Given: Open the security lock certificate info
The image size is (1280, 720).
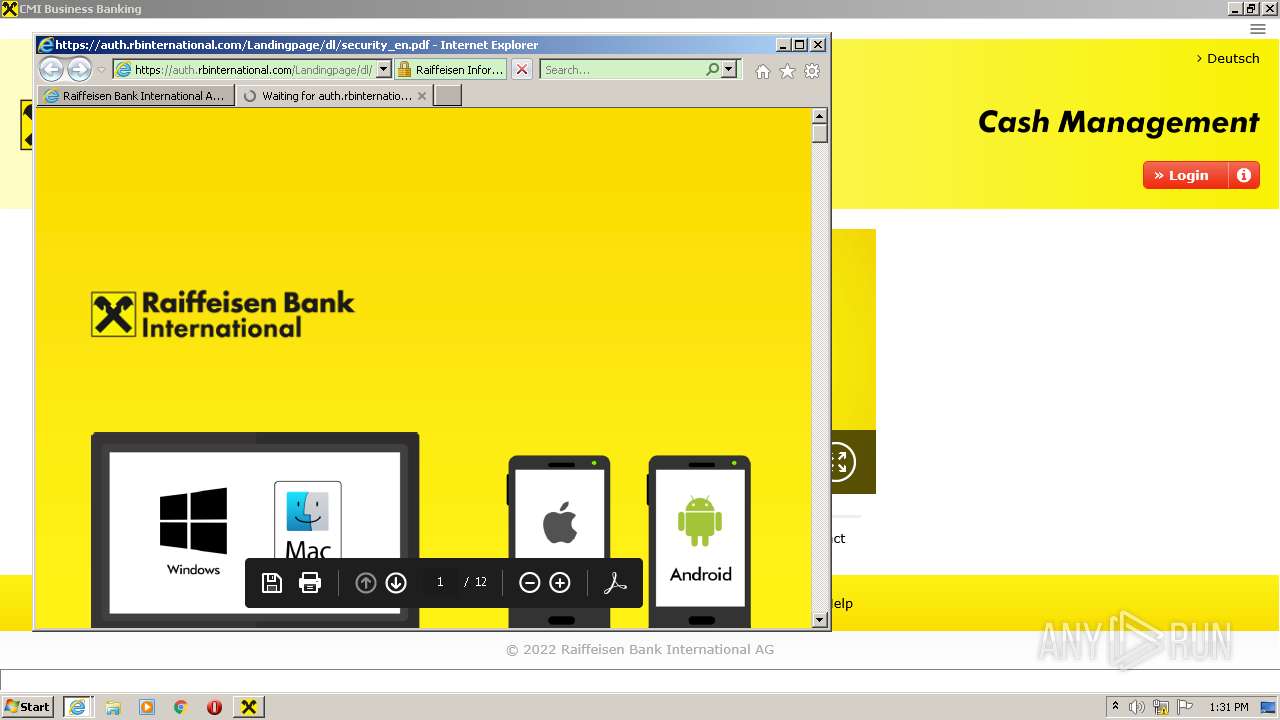Looking at the screenshot, I should (451, 70).
